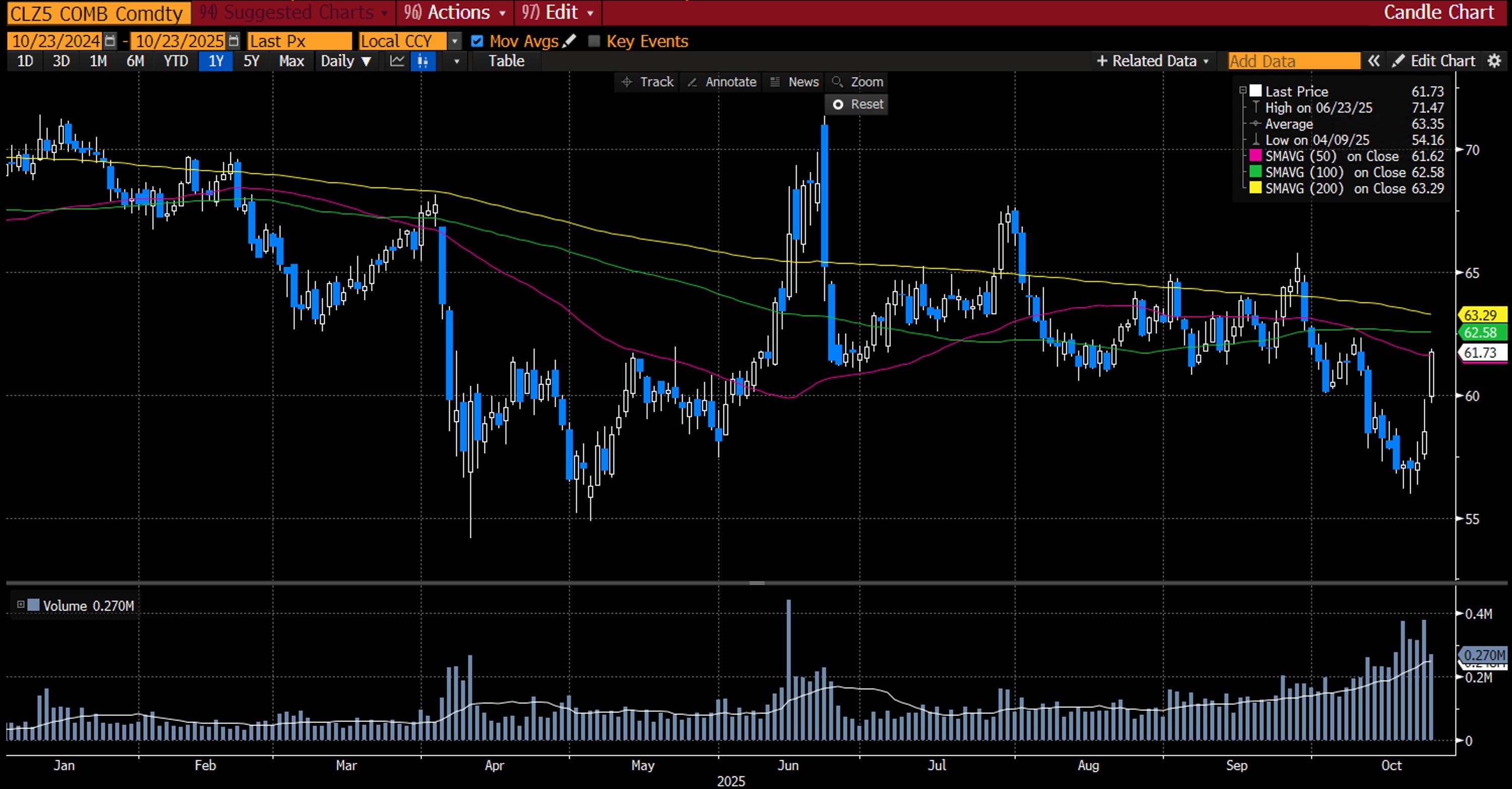Screen dimensions: 1512x789
Task: Switch to line chart icon
Action: click(397, 61)
